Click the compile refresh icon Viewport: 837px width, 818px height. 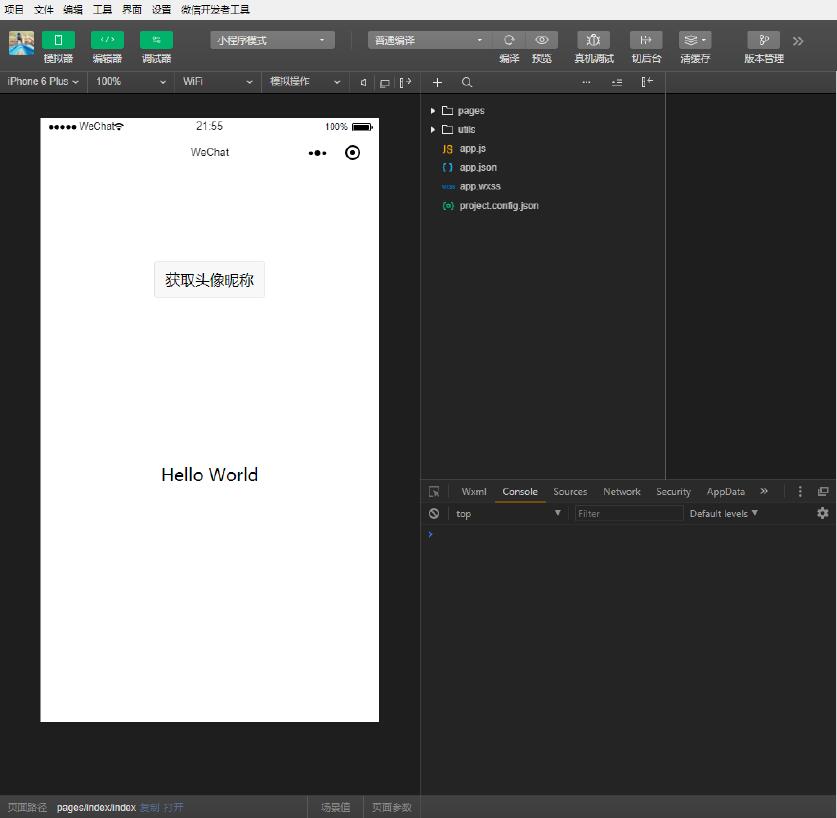pyautogui.click(x=509, y=40)
